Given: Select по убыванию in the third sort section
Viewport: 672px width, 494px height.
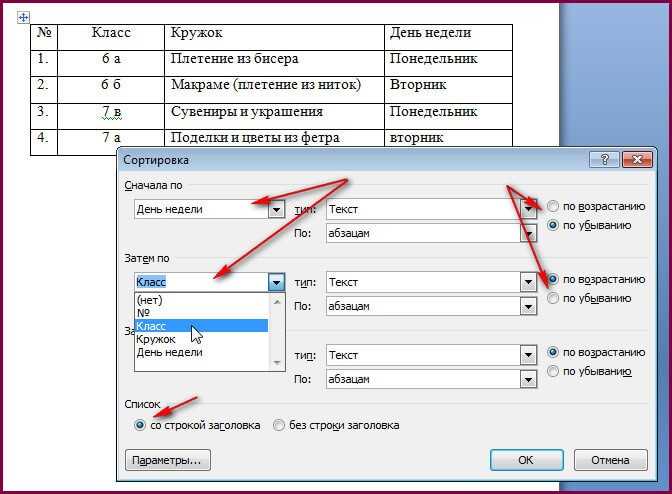Looking at the screenshot, I should pos(590,371).
